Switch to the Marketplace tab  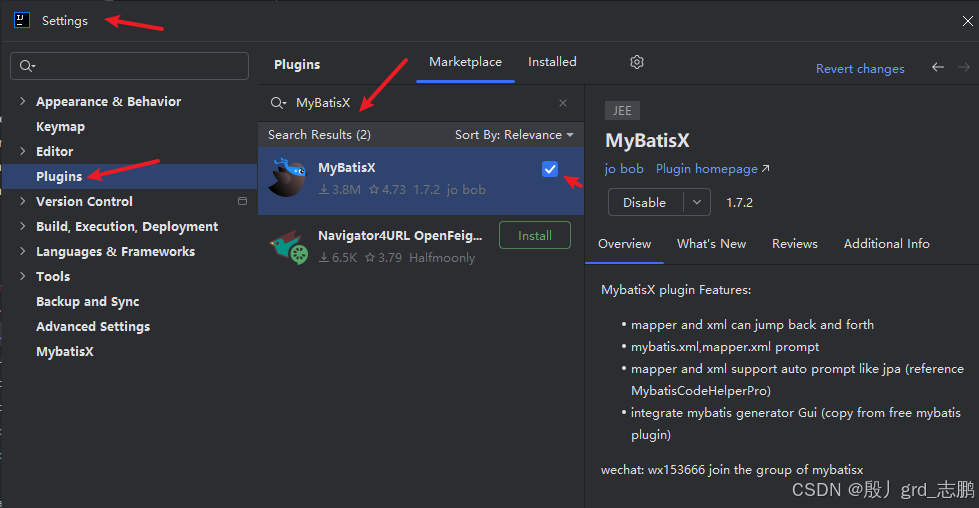[x=465, y=62]
